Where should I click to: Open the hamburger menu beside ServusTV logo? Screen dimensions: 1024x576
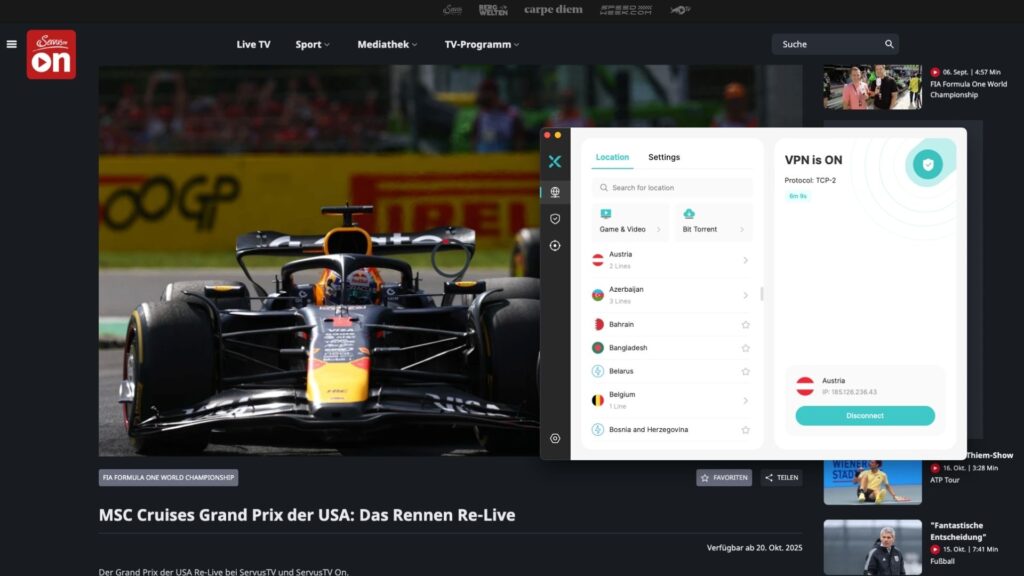pyautogui.click(x=11, y=44)
